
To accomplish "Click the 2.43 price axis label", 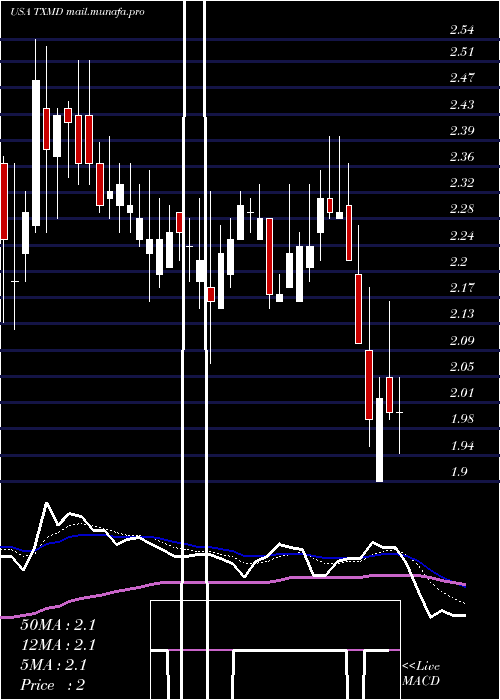I will (x=462, y=104).
